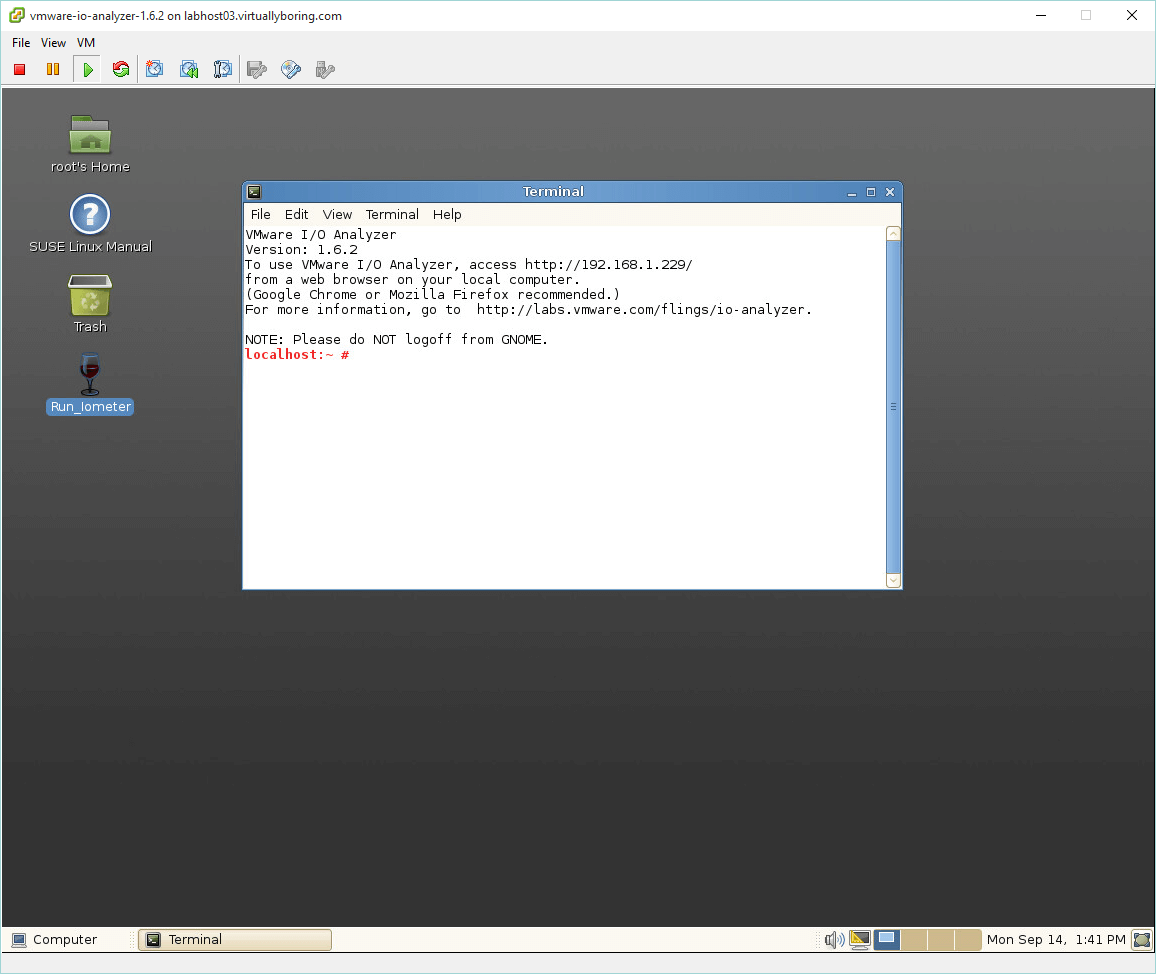Open the Terminal window View menu
Screen dimensions: 1156x974
337,215
